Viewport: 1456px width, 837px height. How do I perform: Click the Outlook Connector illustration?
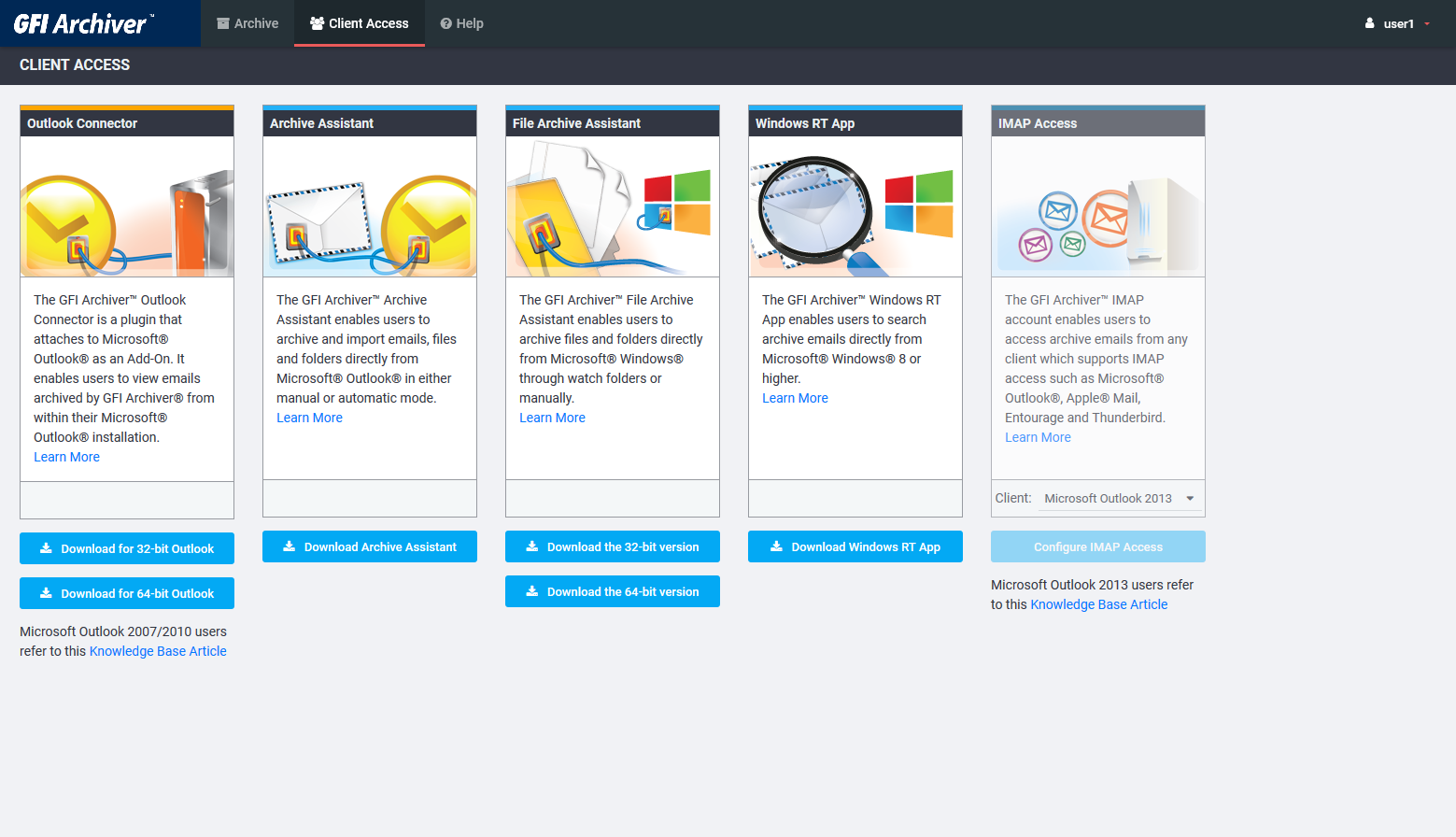tap(127, 206)
